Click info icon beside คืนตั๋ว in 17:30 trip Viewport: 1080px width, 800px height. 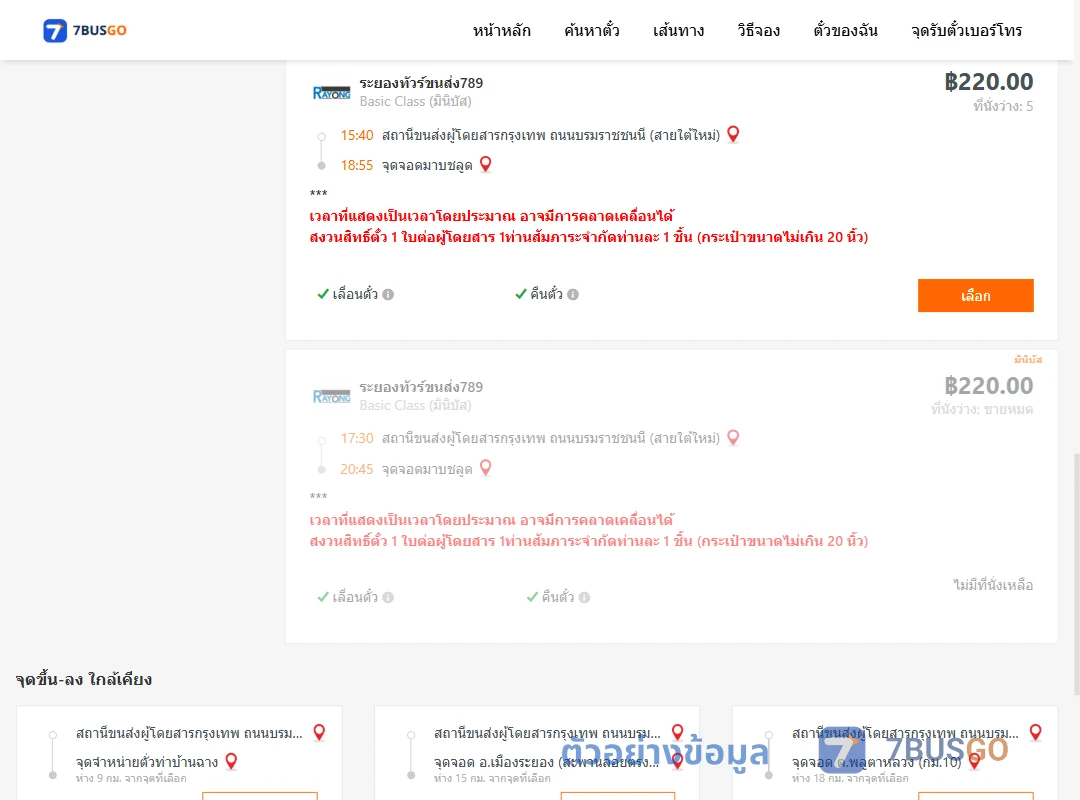click(x=584, y=597)
